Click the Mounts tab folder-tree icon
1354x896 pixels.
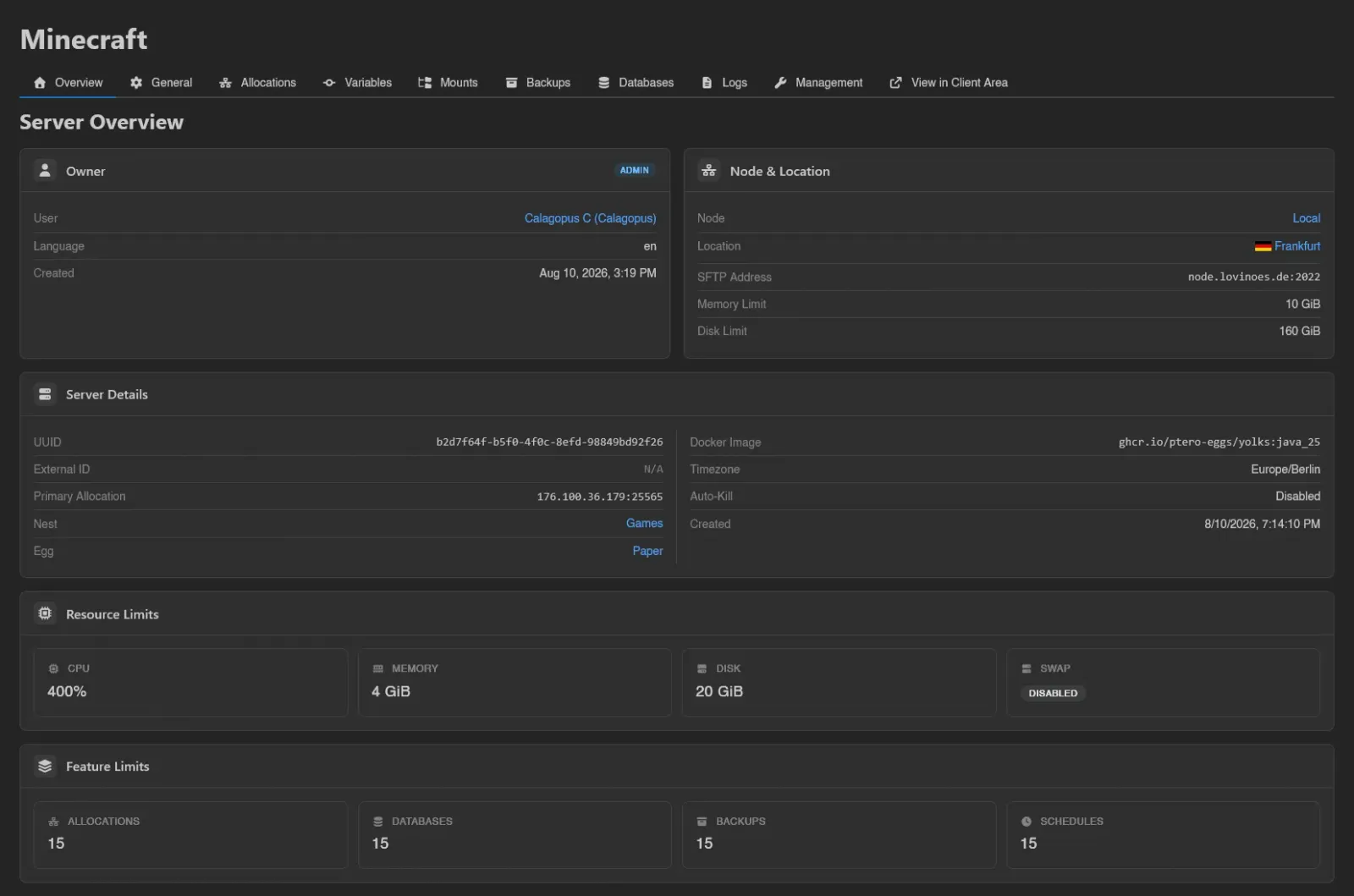pyautogui.click(x=425, y=83)
